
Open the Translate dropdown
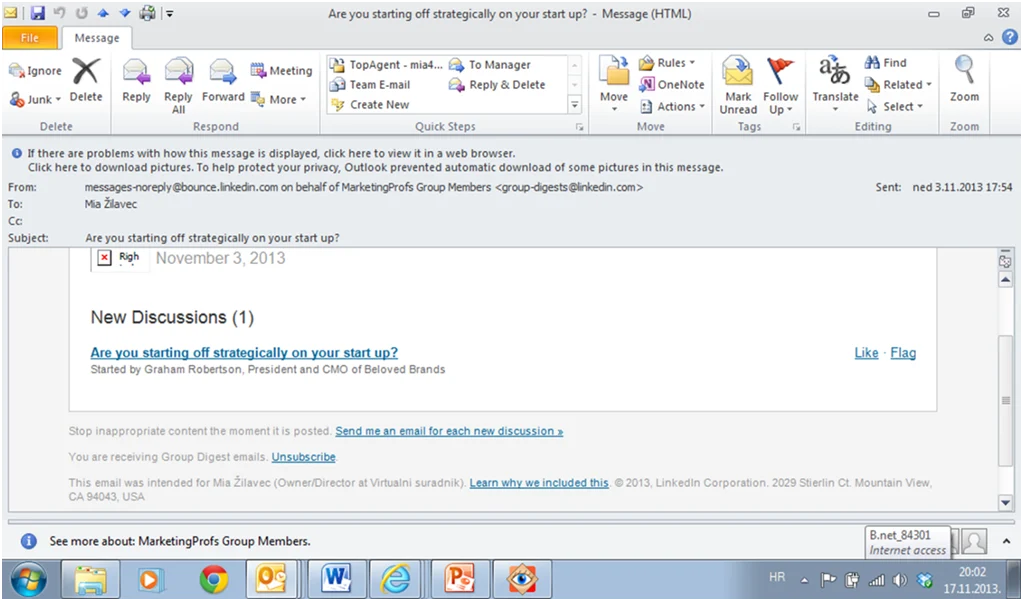tap(835, 84)
